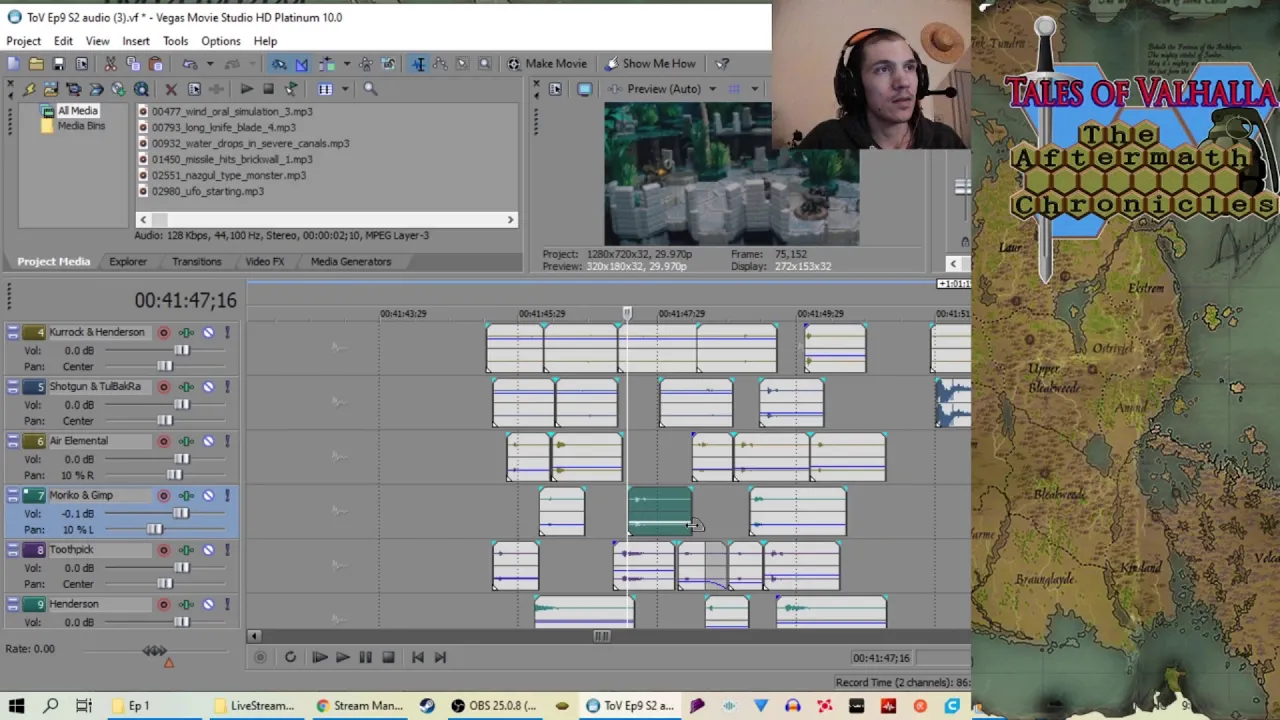Click the Show Me How button
The width and height of the screenshot is (1280, 720).
[650, 63]
